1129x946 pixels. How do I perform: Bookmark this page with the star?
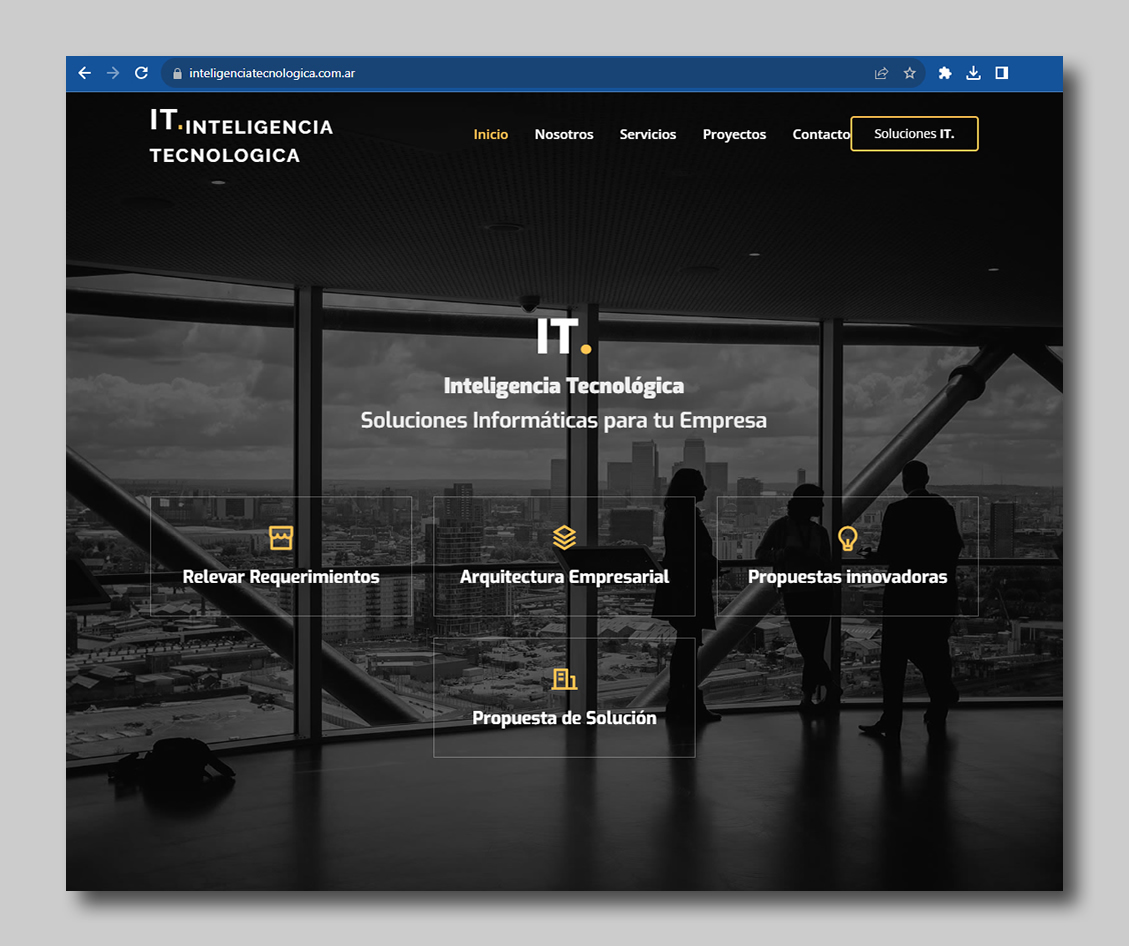[909, 73]
